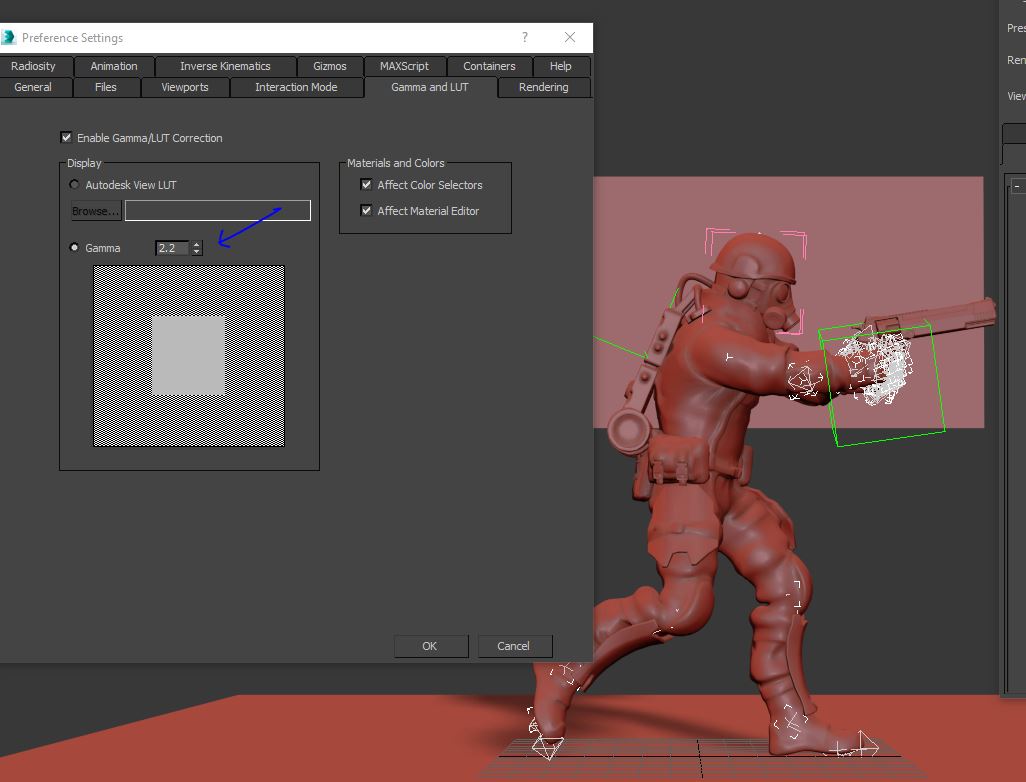Open the Files tab
This screenshot has width=1026, height=782.
105,87
